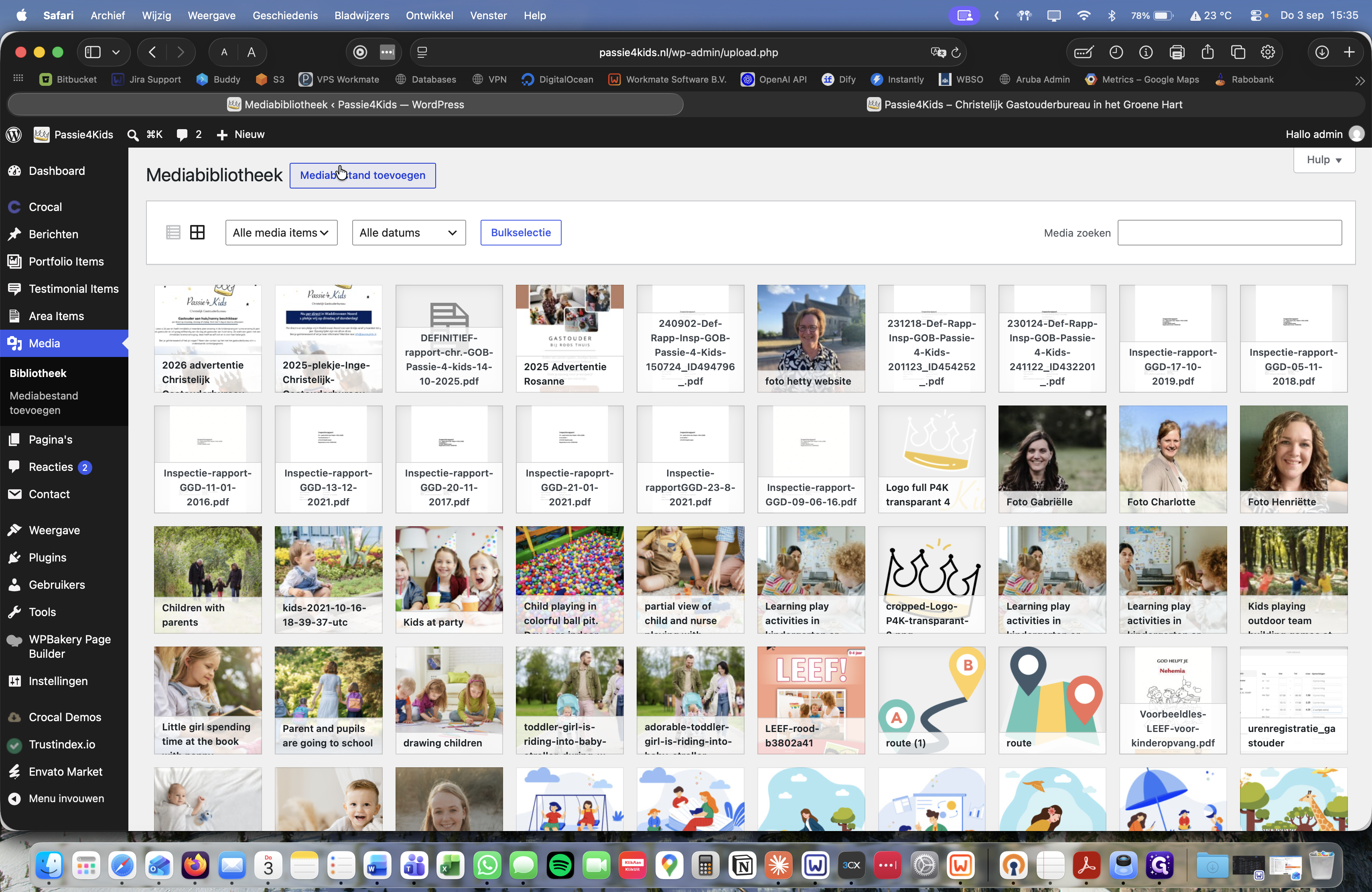
Task: Expand the Alle media items dropdown
Action: (x=281, y=232)
